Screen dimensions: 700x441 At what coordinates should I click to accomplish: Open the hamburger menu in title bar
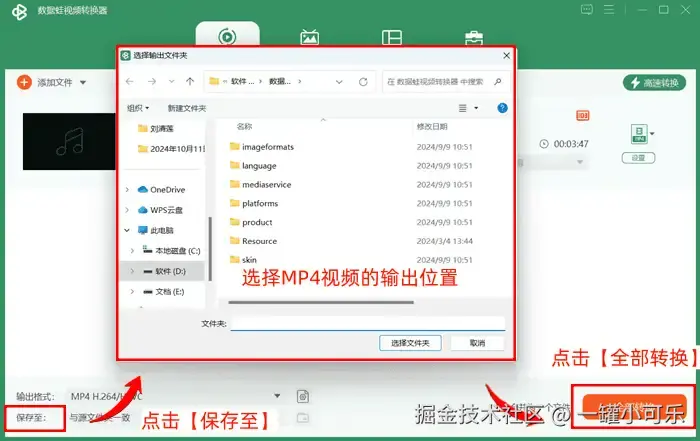click(x=609, y=9)
